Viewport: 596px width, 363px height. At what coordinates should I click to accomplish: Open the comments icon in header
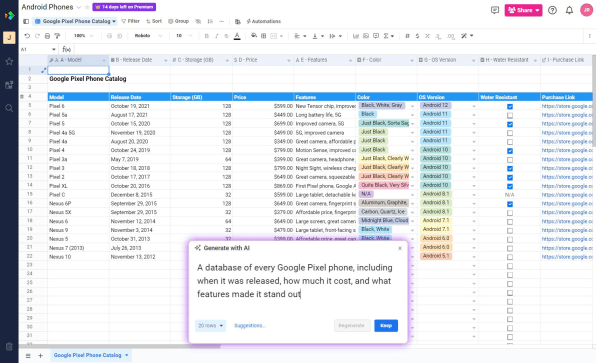(495, 10)
